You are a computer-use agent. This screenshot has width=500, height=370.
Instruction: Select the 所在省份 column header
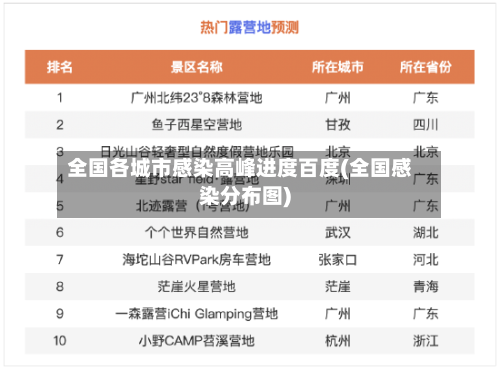coord(426,67)
